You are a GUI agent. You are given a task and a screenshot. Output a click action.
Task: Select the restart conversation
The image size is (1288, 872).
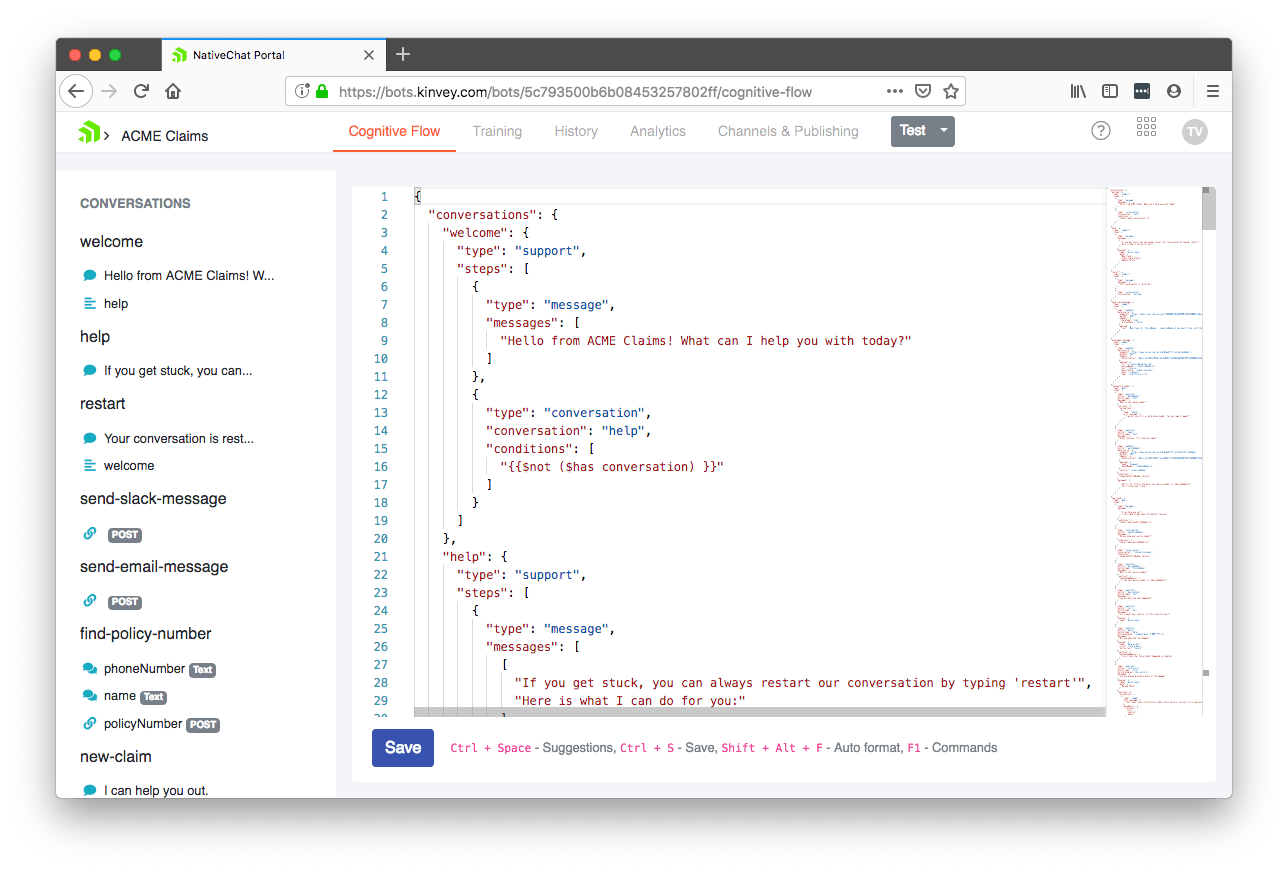[103, 404]
